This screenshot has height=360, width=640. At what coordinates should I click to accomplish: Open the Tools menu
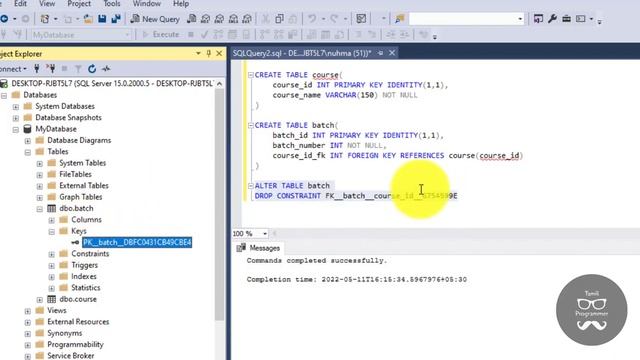111,4
